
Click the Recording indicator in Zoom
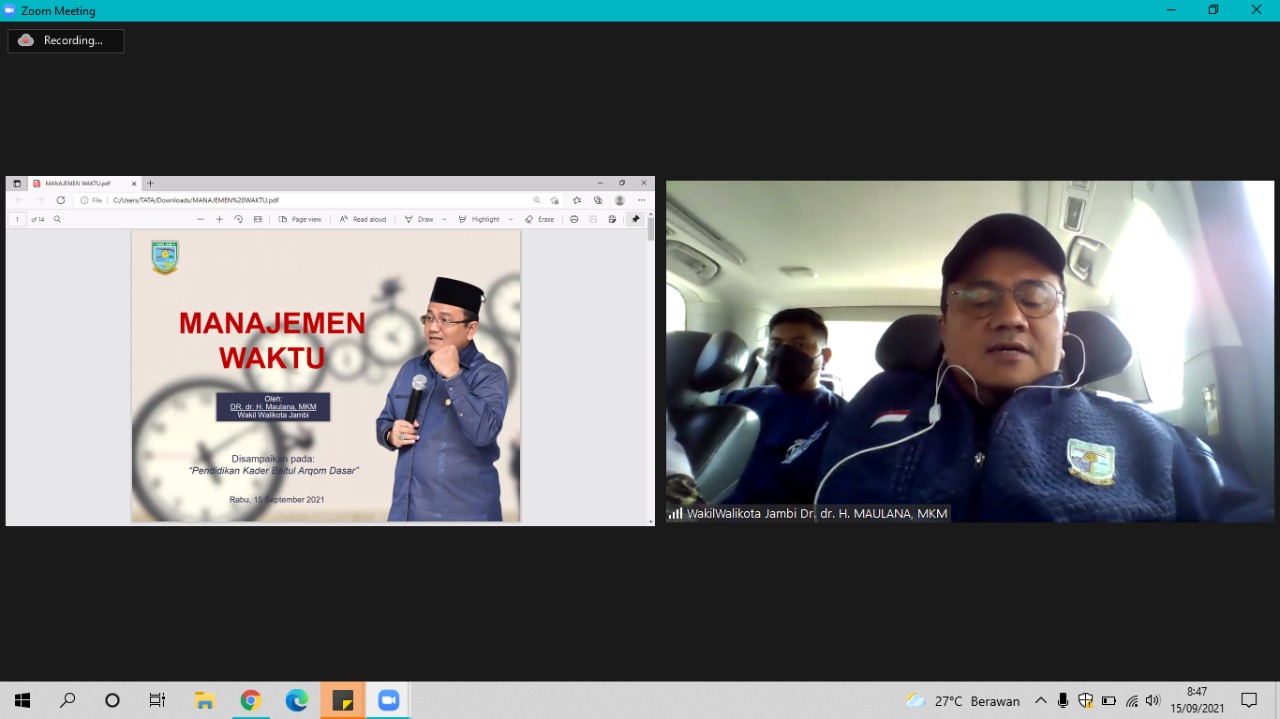(x=65, y=41)
